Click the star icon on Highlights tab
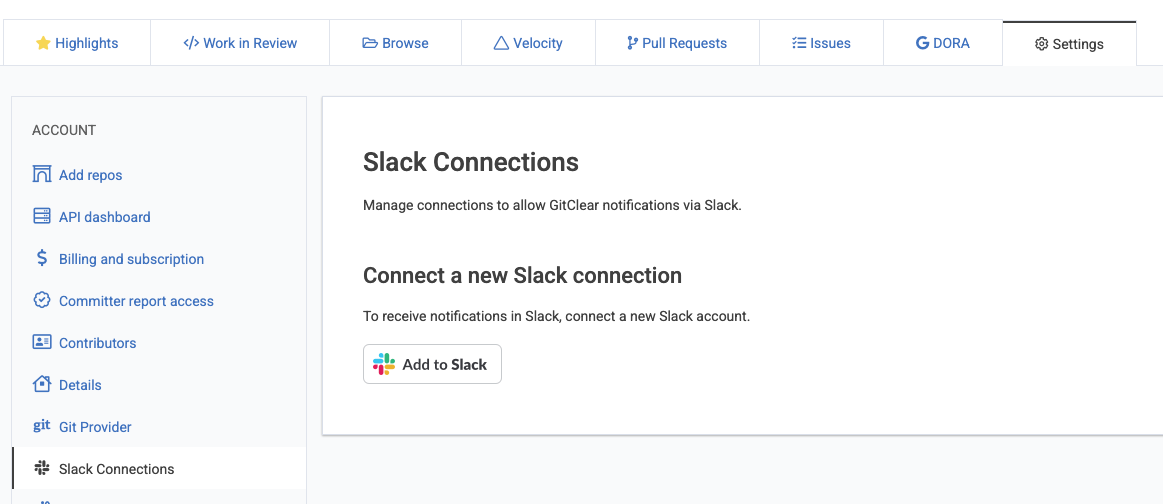The width and height of the screenshot is (1163, 504). click(43, 43)
